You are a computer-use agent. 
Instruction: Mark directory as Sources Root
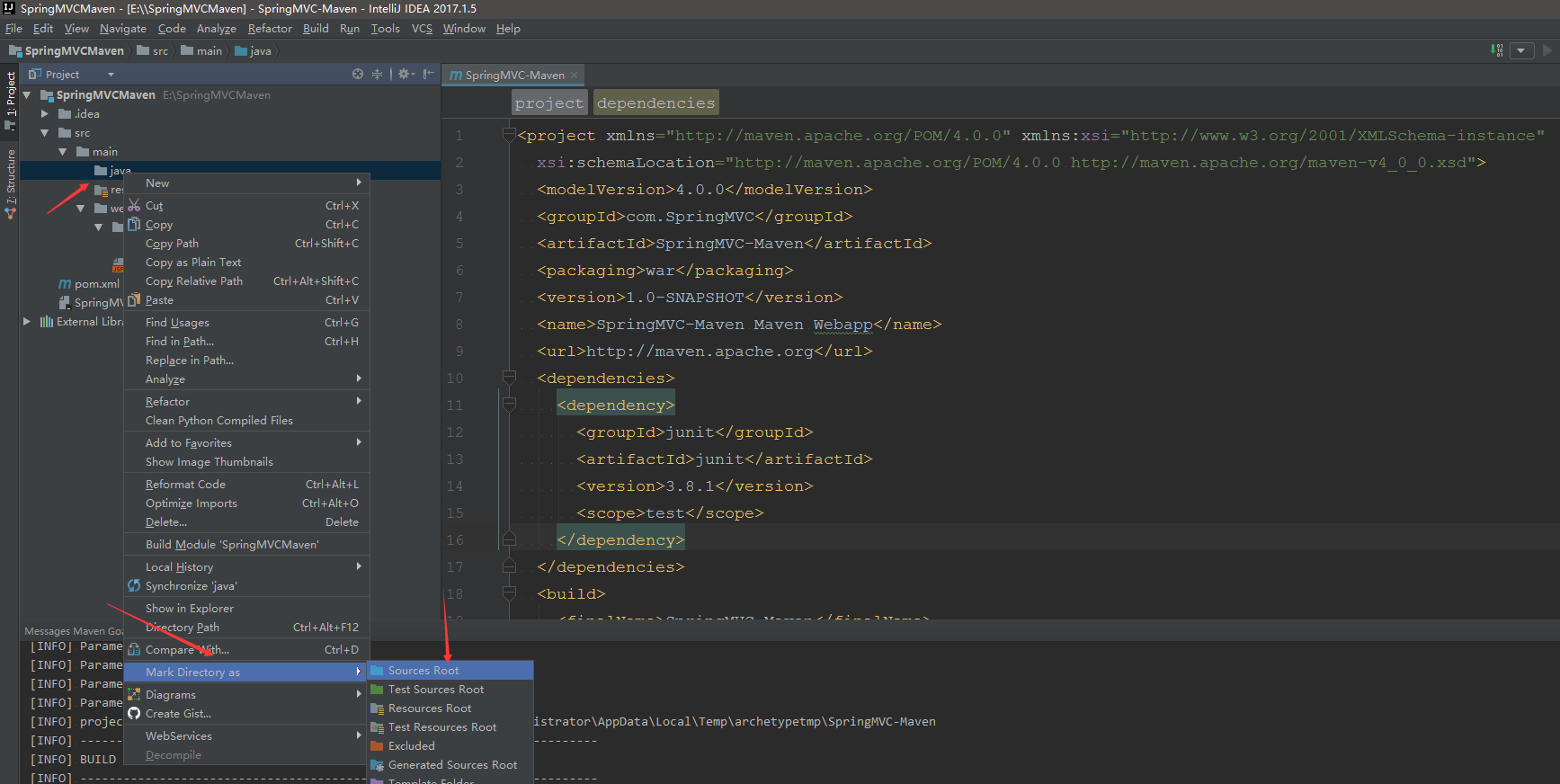pos(450,670)
